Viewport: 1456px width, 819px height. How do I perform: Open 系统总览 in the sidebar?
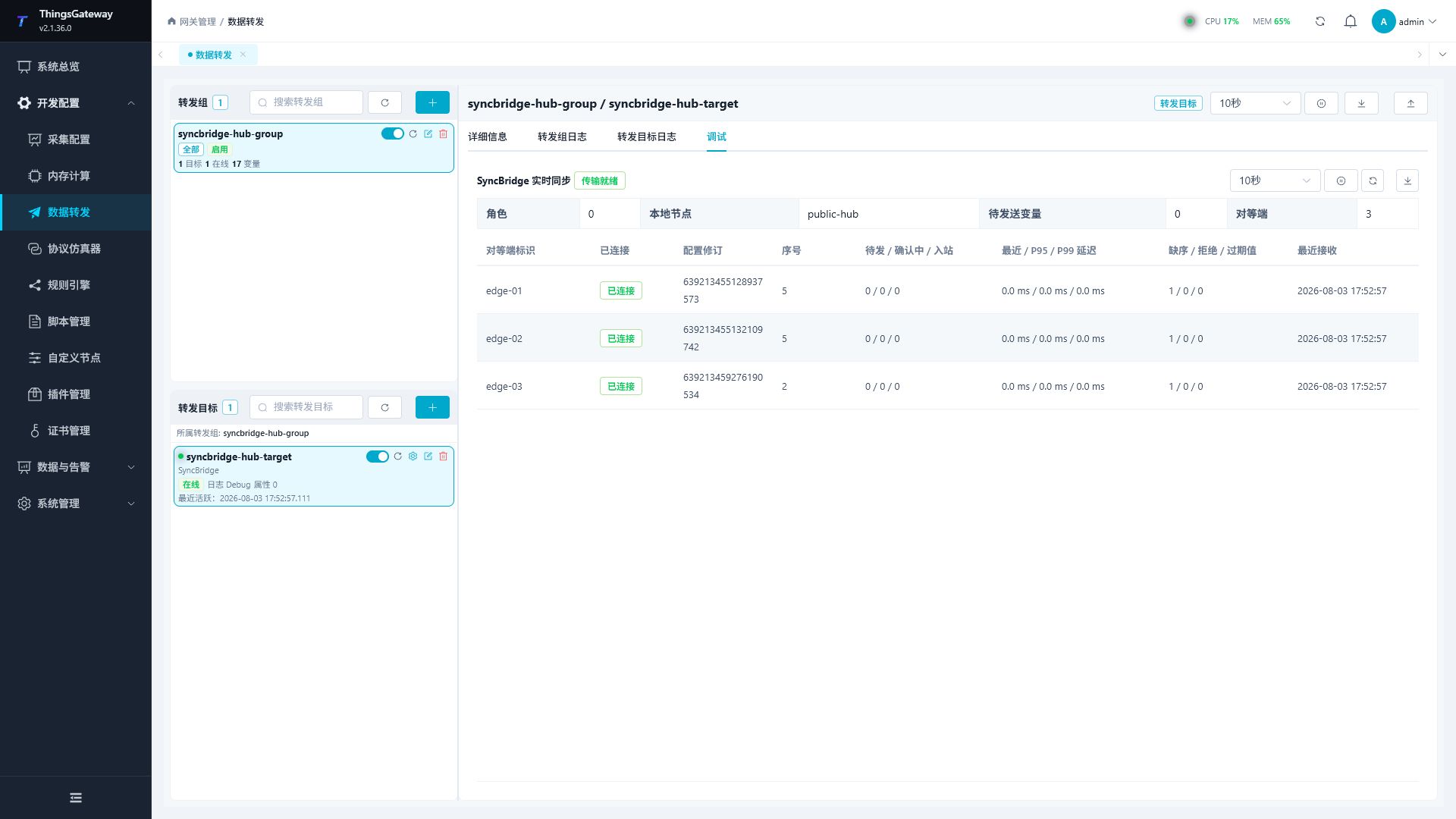[76, 67]
